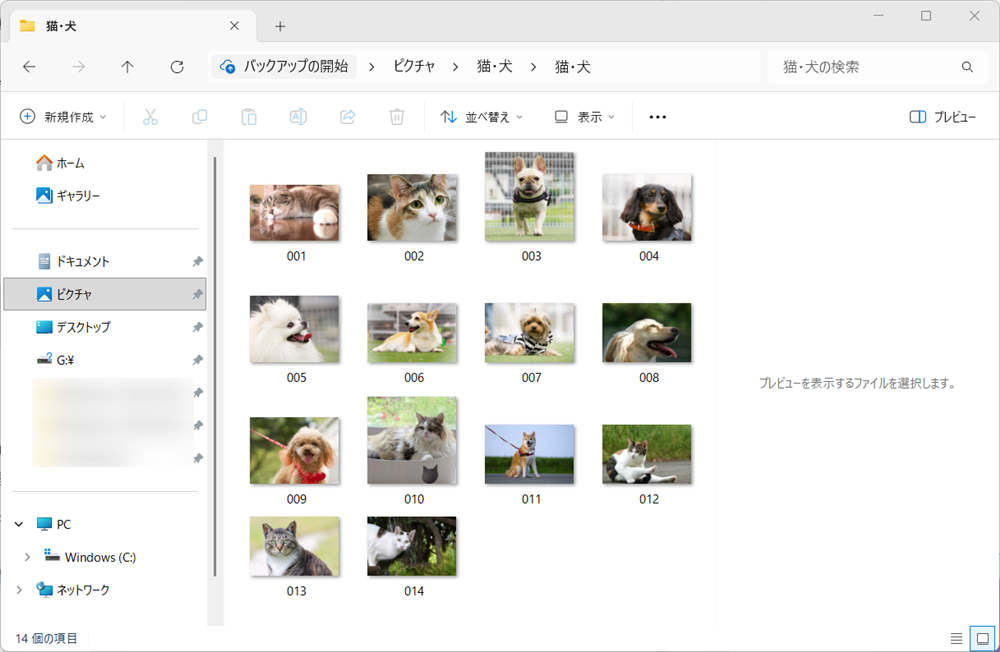Viewport: 1000px width, 652px height.
Task: Select the Rename icon in the toolbar
Action: coord(297,116)
